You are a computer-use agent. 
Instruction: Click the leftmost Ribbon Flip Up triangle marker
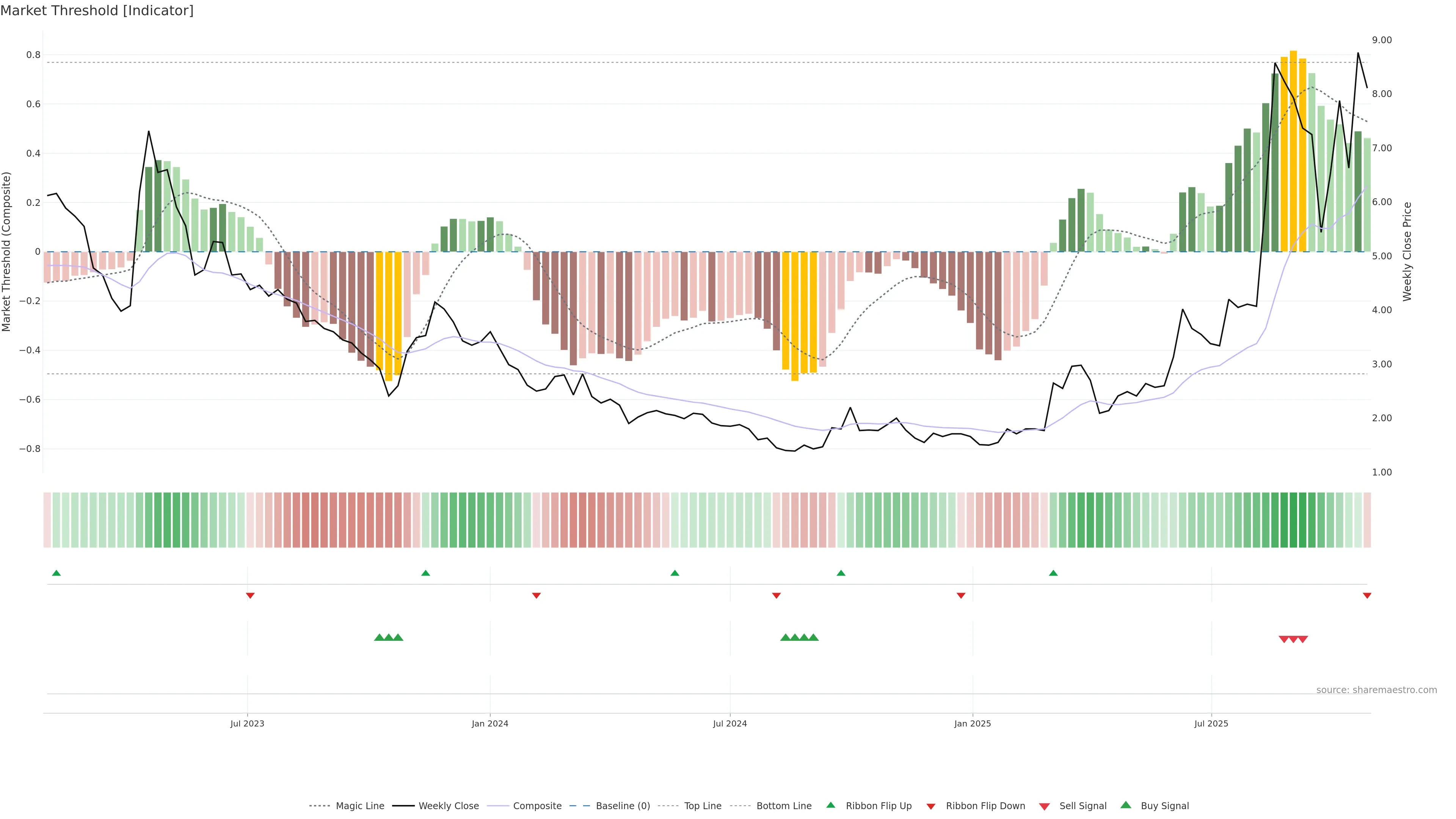coord(56,573)
